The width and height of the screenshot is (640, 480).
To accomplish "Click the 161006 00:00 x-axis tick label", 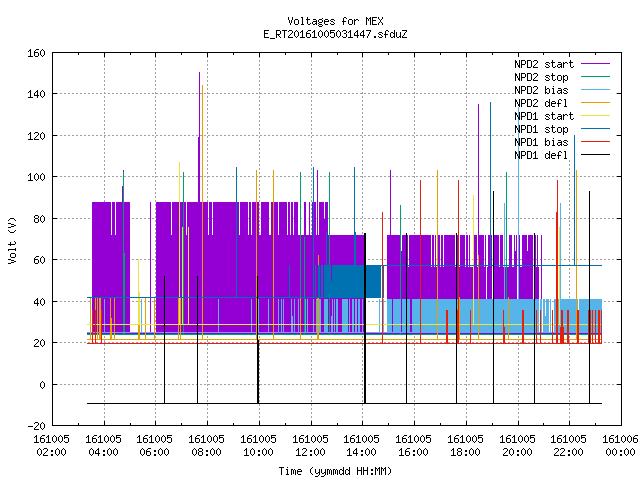I will [620, 446].
